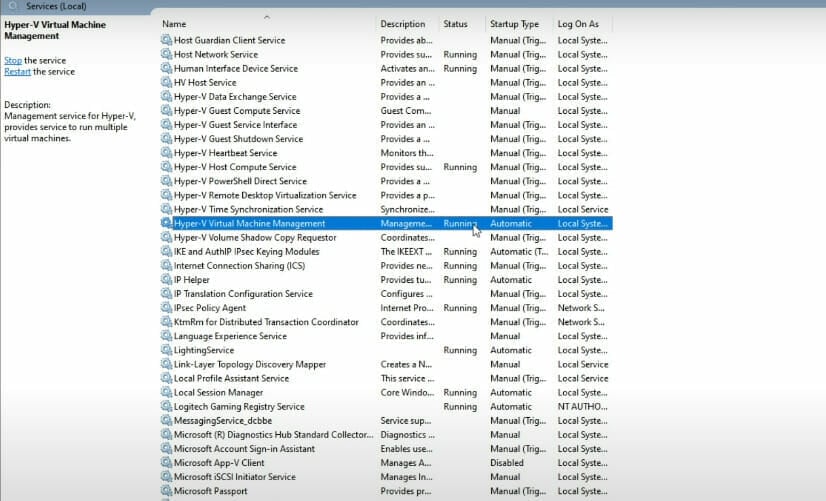Select the Logitech Gaming Registry Service name
This screenshot has width=826, height=501.
click(x=239, y=407)
